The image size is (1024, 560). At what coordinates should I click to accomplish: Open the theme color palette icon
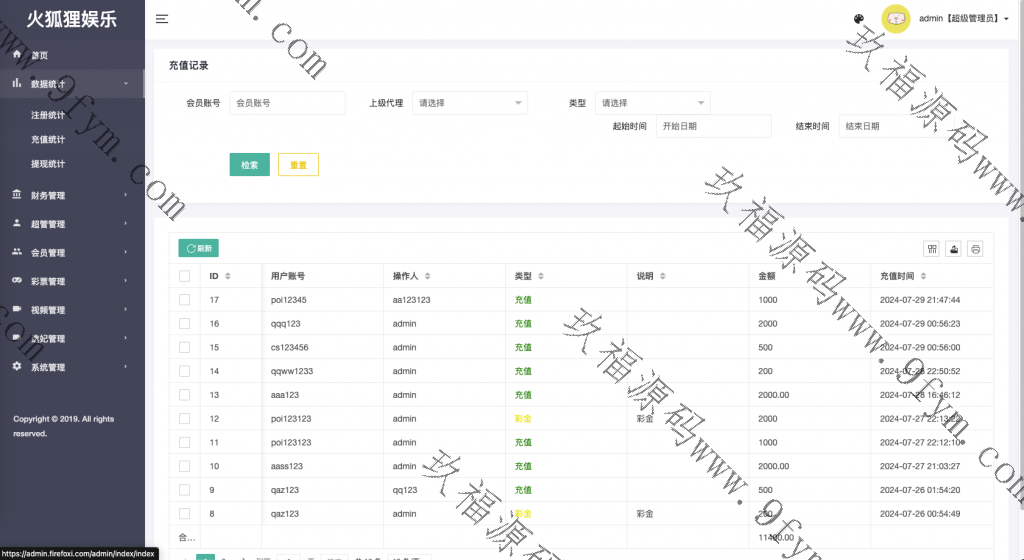tap(859, 19)
